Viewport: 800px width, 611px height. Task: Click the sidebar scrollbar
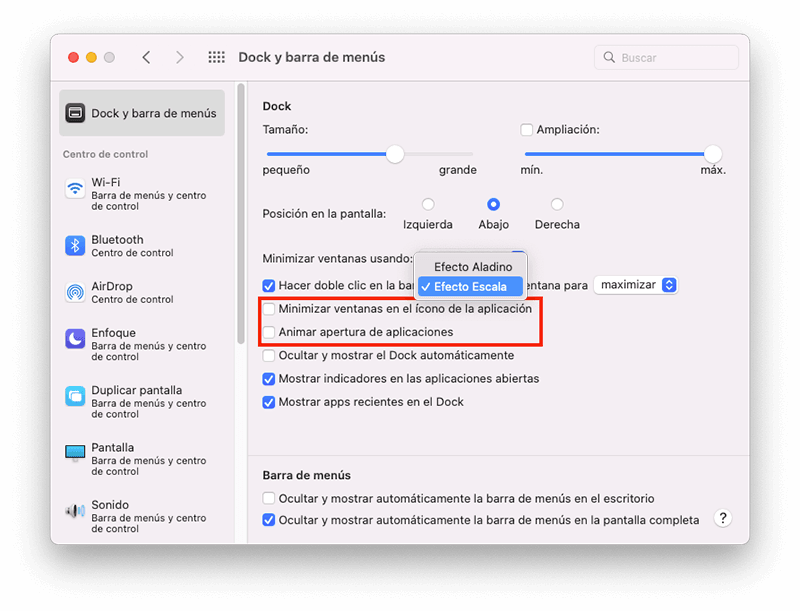point(241,214)
